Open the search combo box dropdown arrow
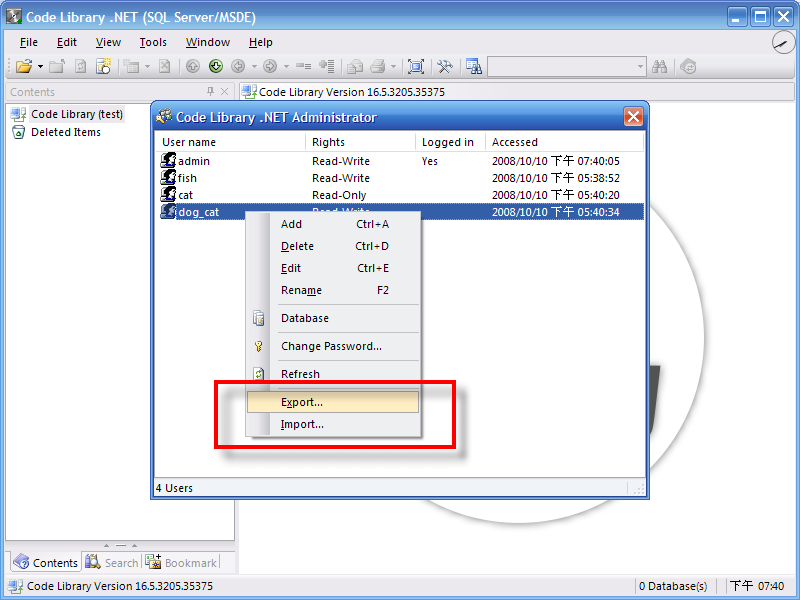The image size is (800, 600). (640, 67)
